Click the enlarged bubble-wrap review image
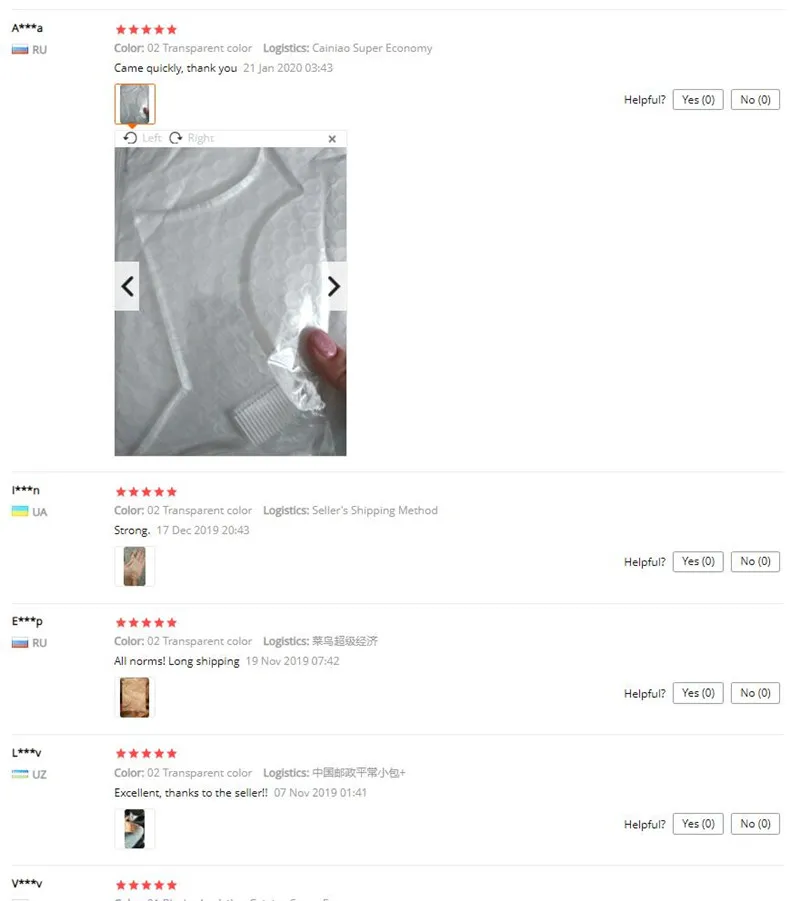Screen dimensions: 800x901 230,302
